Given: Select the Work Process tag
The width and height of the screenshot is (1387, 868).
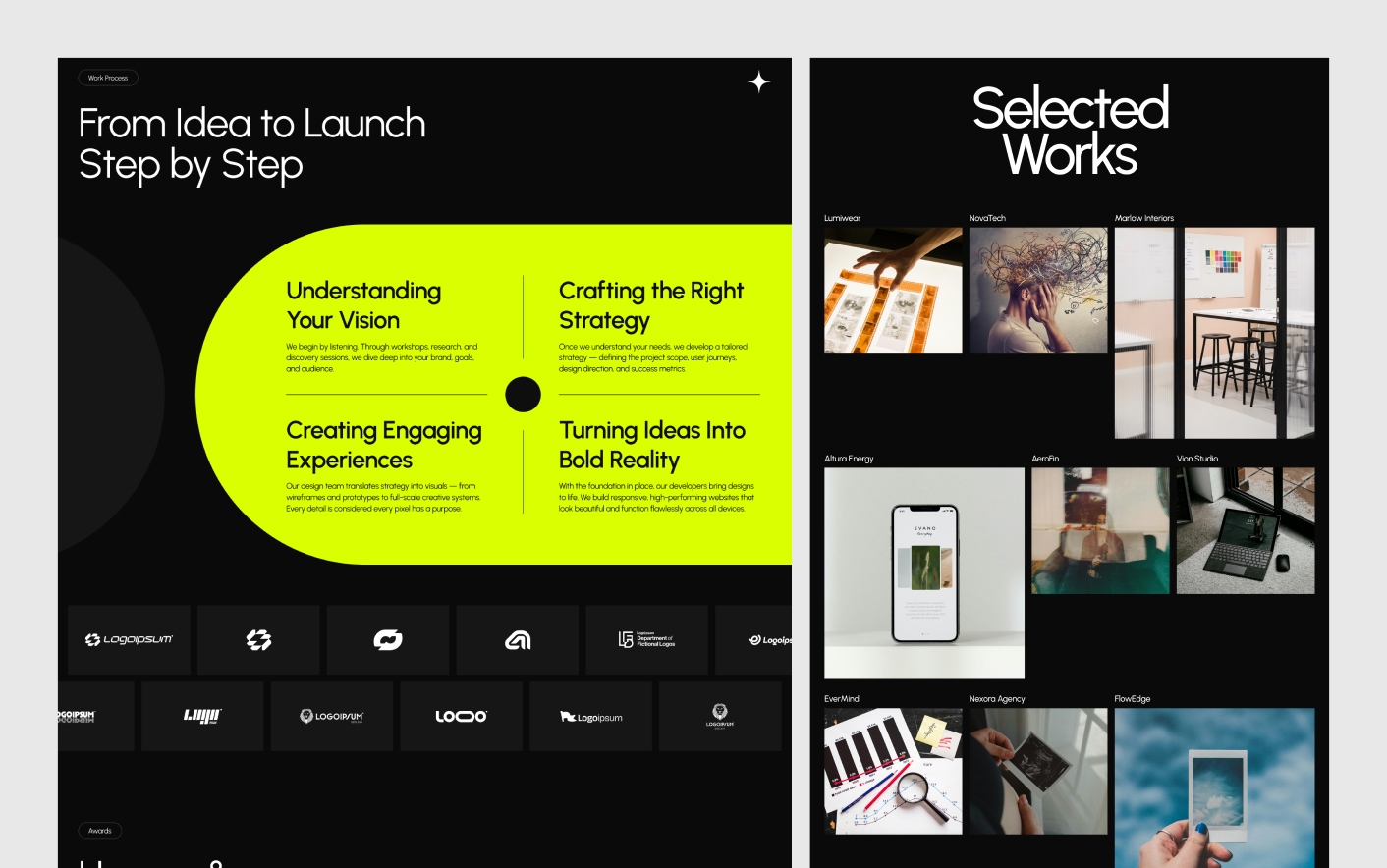Looking at the screenshot, I should coord(108,78).
